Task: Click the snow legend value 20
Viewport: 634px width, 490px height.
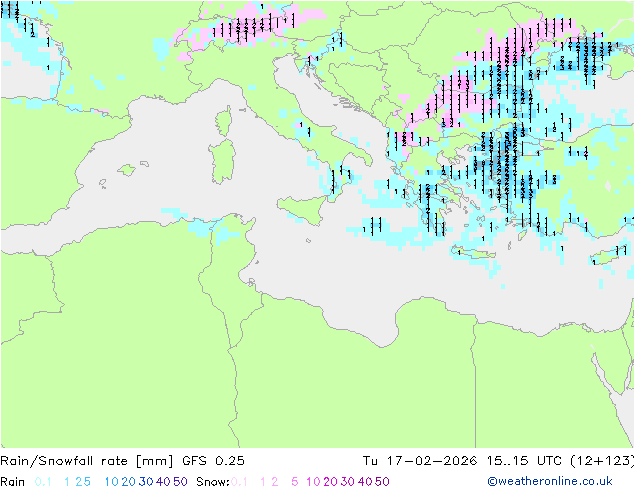Action: (330, 482)
